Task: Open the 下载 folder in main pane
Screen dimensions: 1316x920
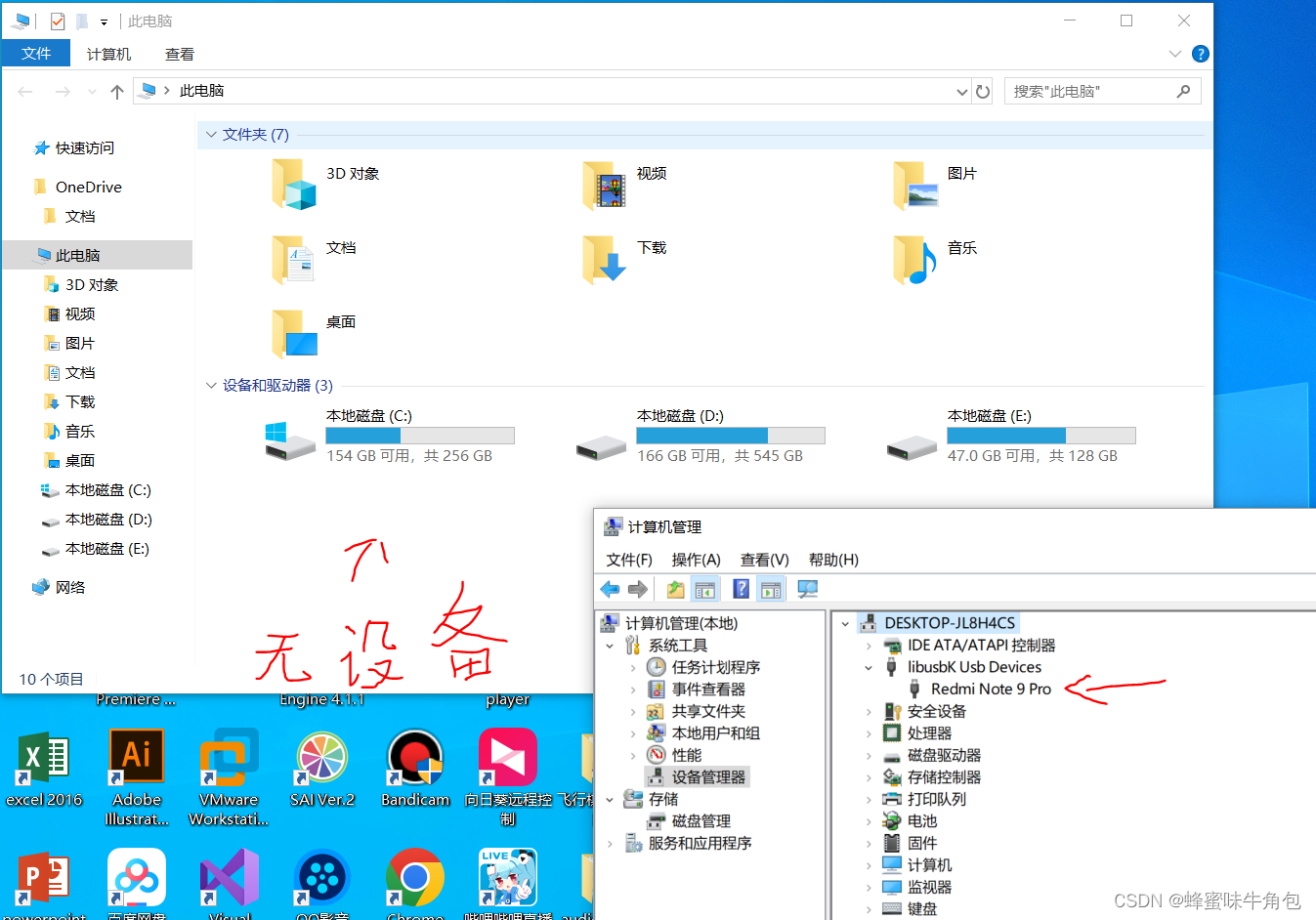Action: tap(604, 259)
